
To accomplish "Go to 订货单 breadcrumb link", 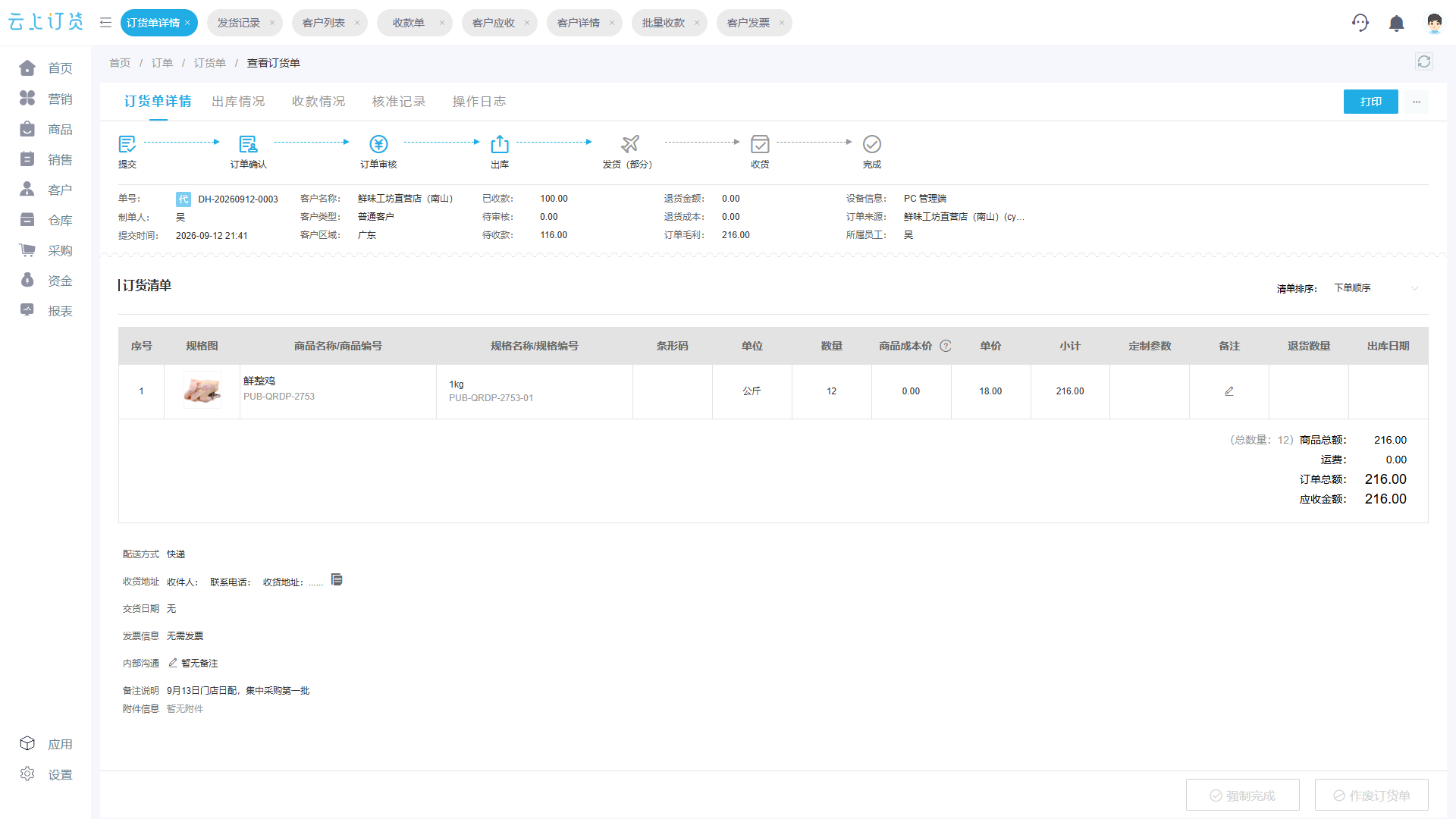I will point(210,63).
